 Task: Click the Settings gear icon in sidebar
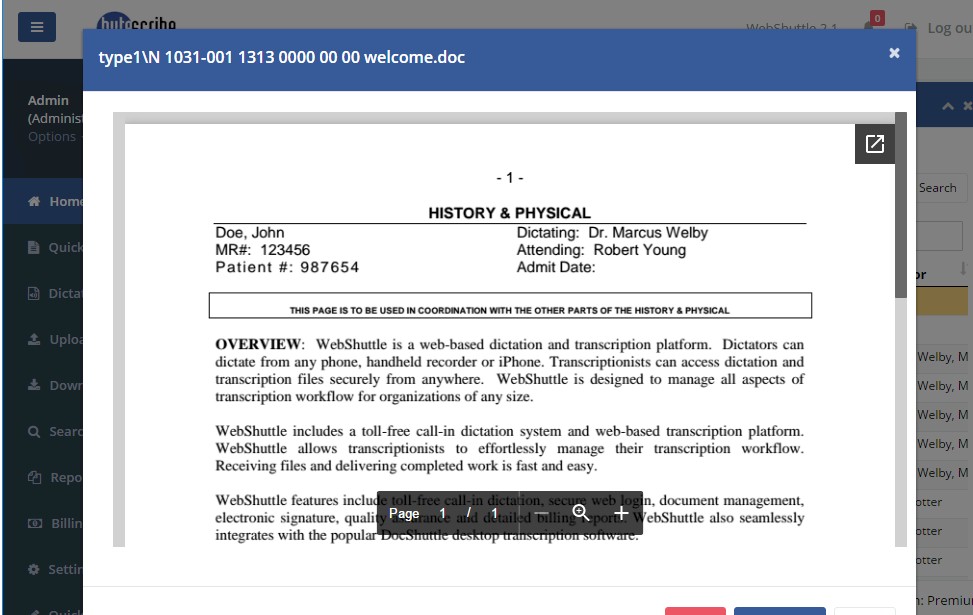(x=34, y=569)
